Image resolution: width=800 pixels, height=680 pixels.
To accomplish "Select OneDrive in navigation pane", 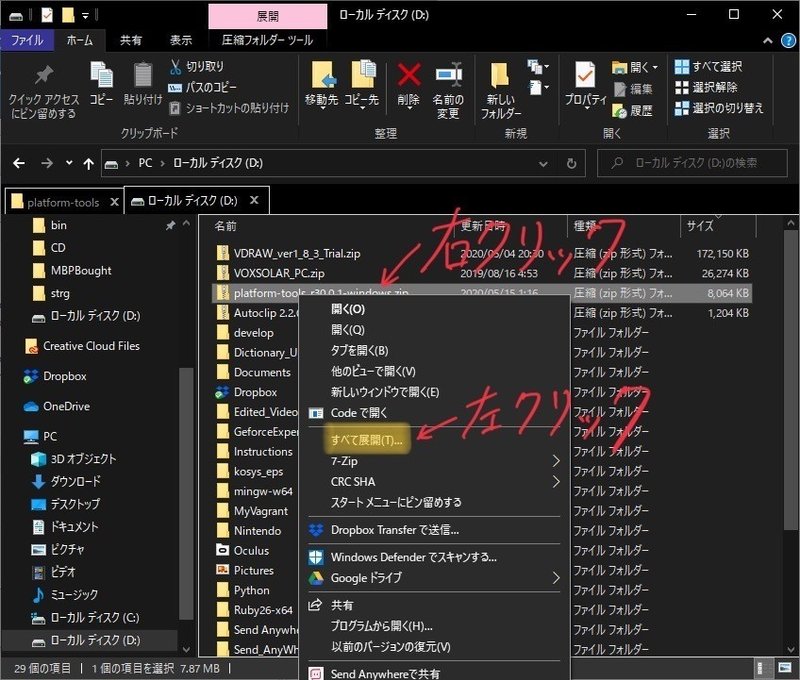I will pos(66,406).
